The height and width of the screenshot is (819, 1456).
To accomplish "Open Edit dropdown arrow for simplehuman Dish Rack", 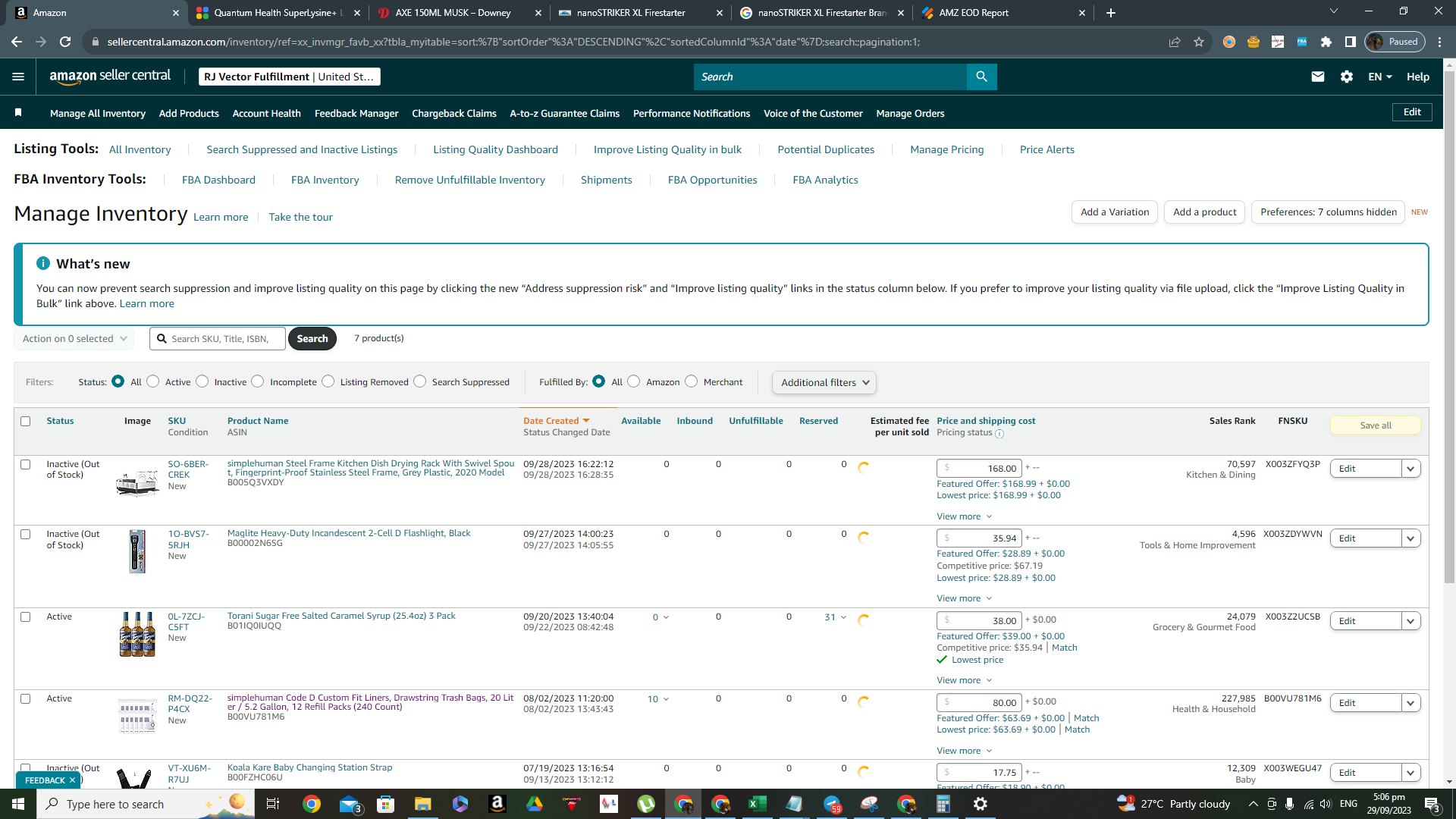I will click(x=1410, y=469).
